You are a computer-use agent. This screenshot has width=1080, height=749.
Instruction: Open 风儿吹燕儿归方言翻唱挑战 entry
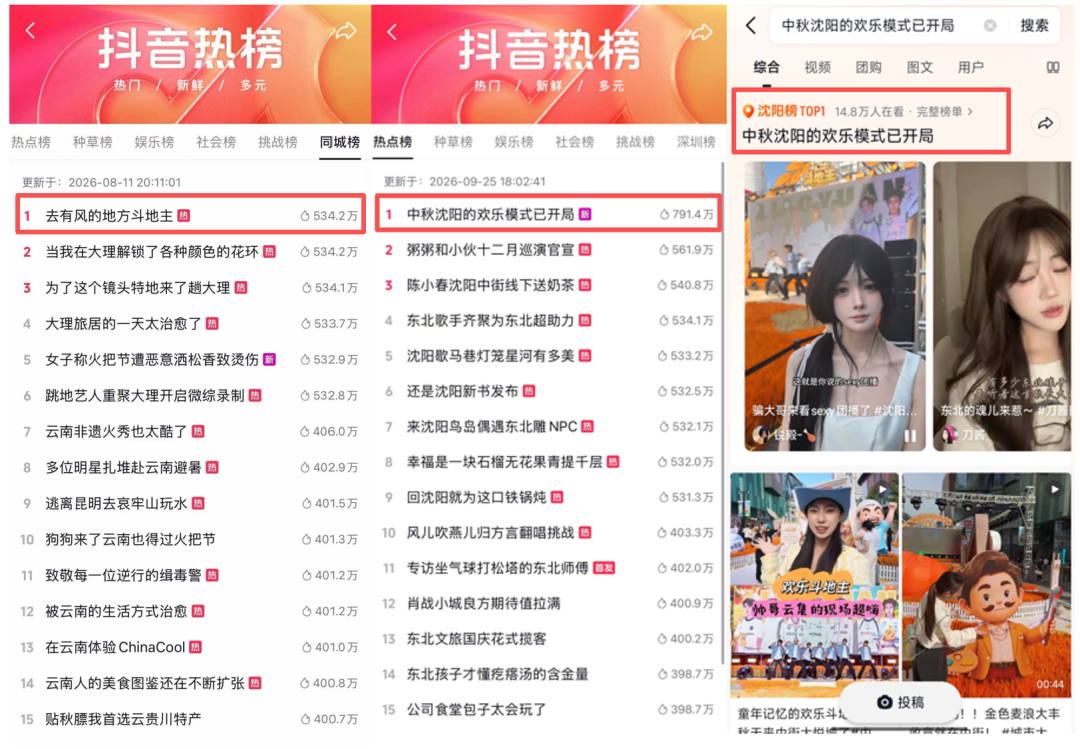click(548, 533)
